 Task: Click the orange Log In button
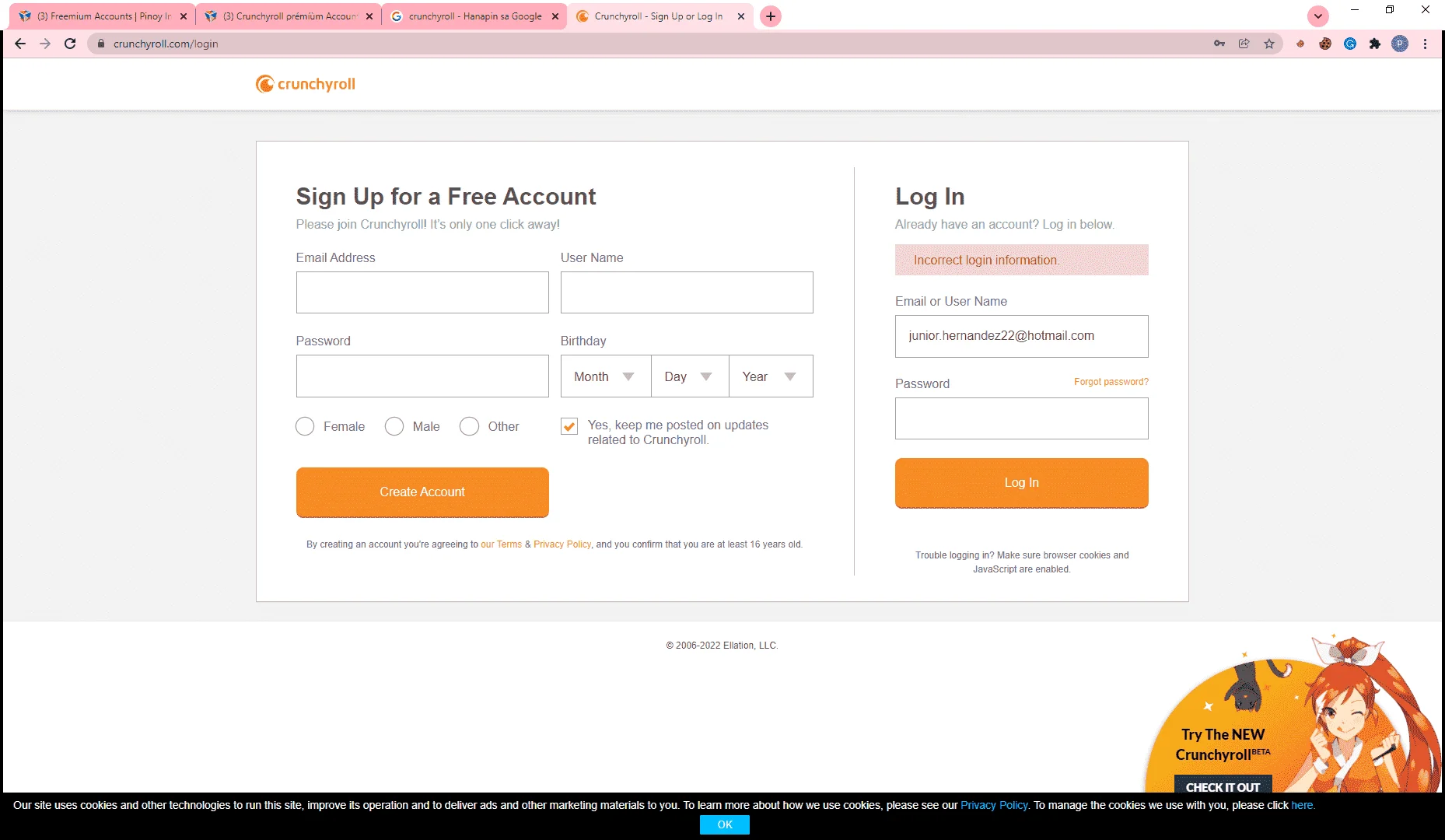click(x=1021, y=483)
